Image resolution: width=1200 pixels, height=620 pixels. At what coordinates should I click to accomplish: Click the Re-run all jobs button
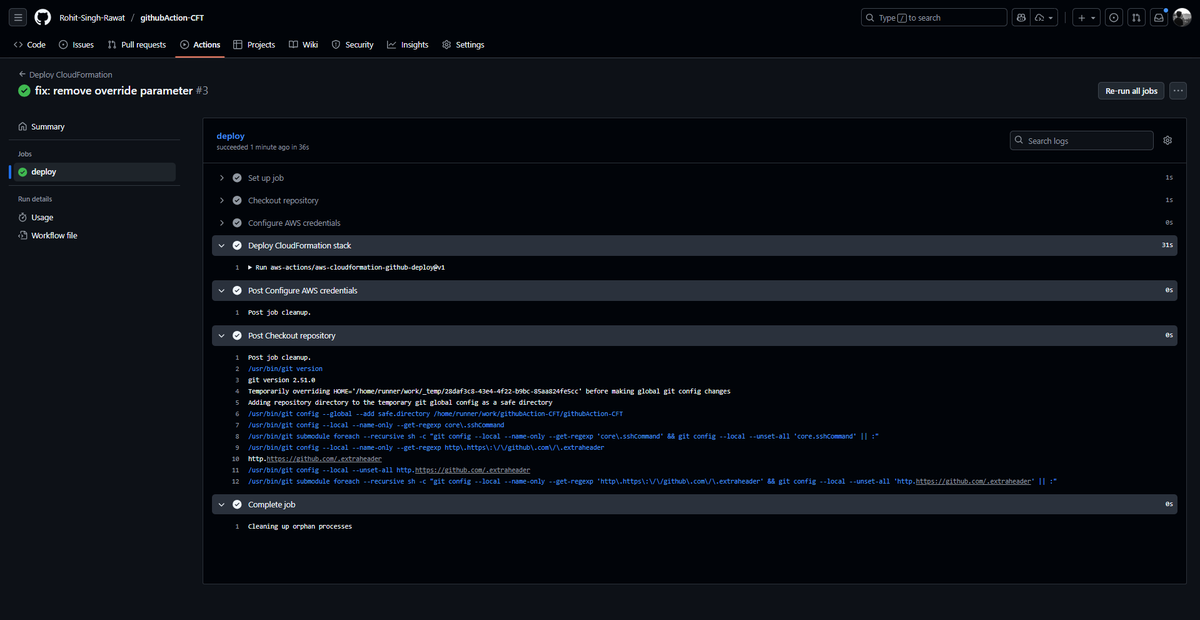click(1131, 90)
